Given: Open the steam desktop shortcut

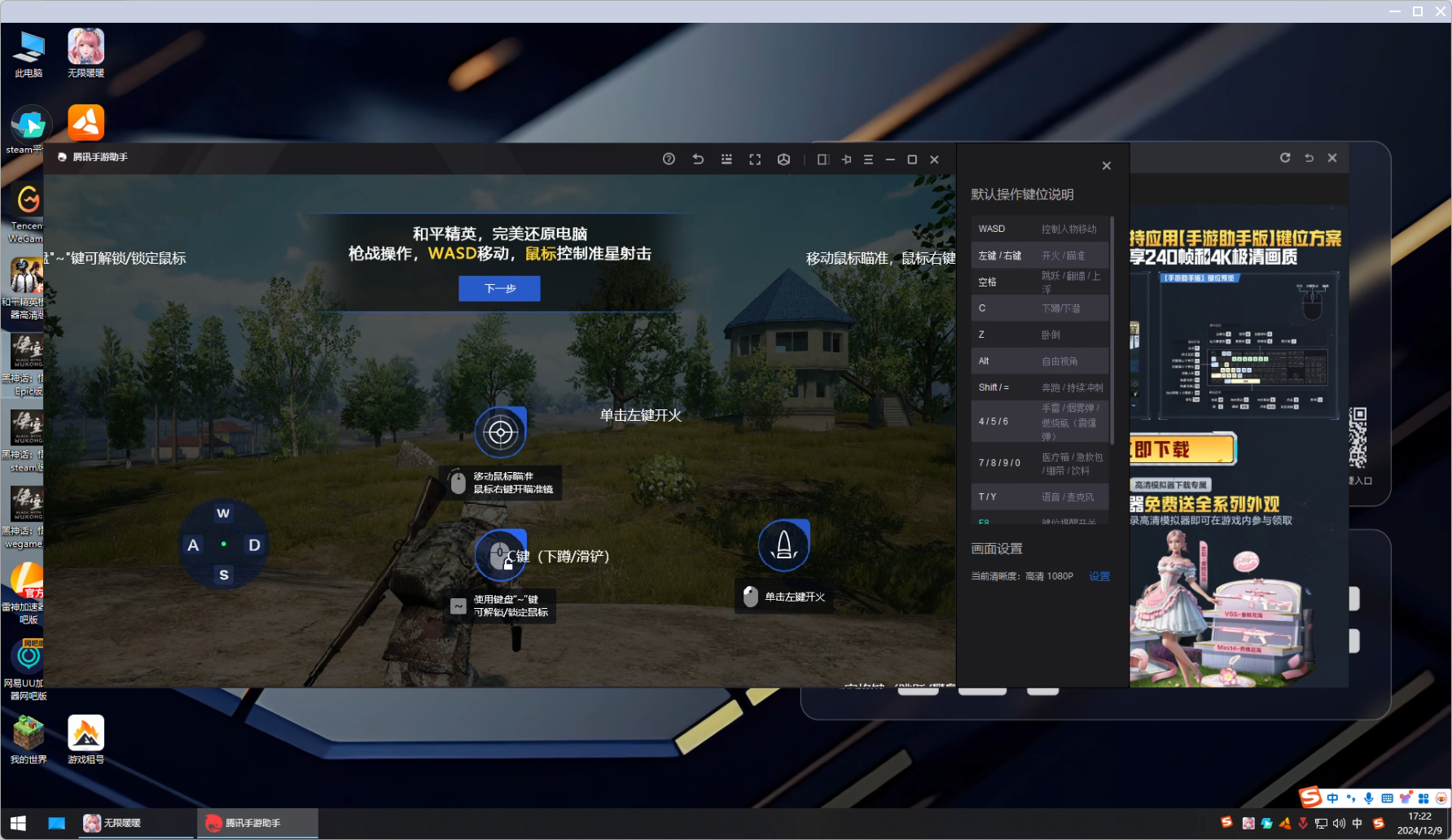Looking at the screenshot, I should [29, 130].
